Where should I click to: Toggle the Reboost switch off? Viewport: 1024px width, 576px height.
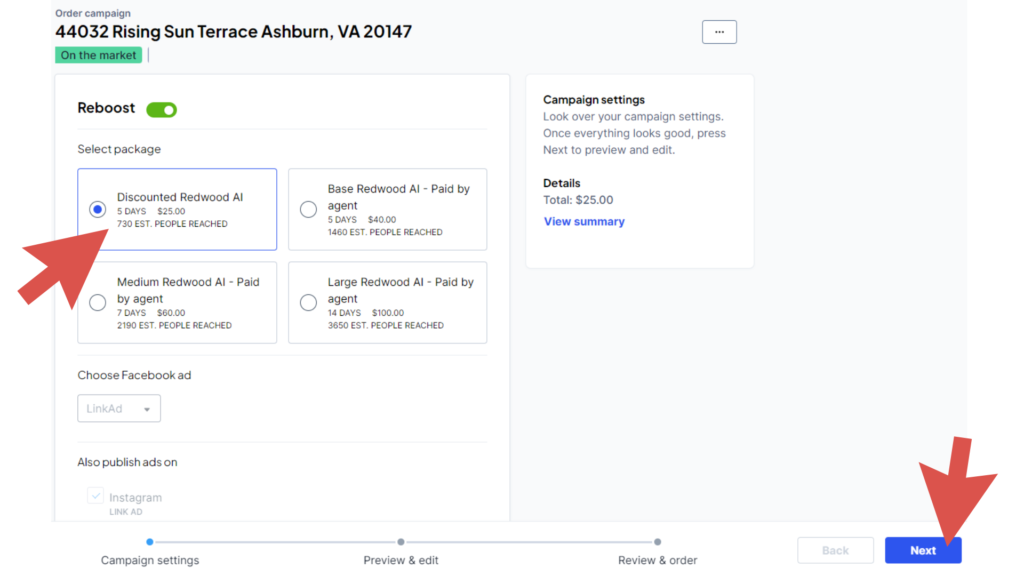161,110
